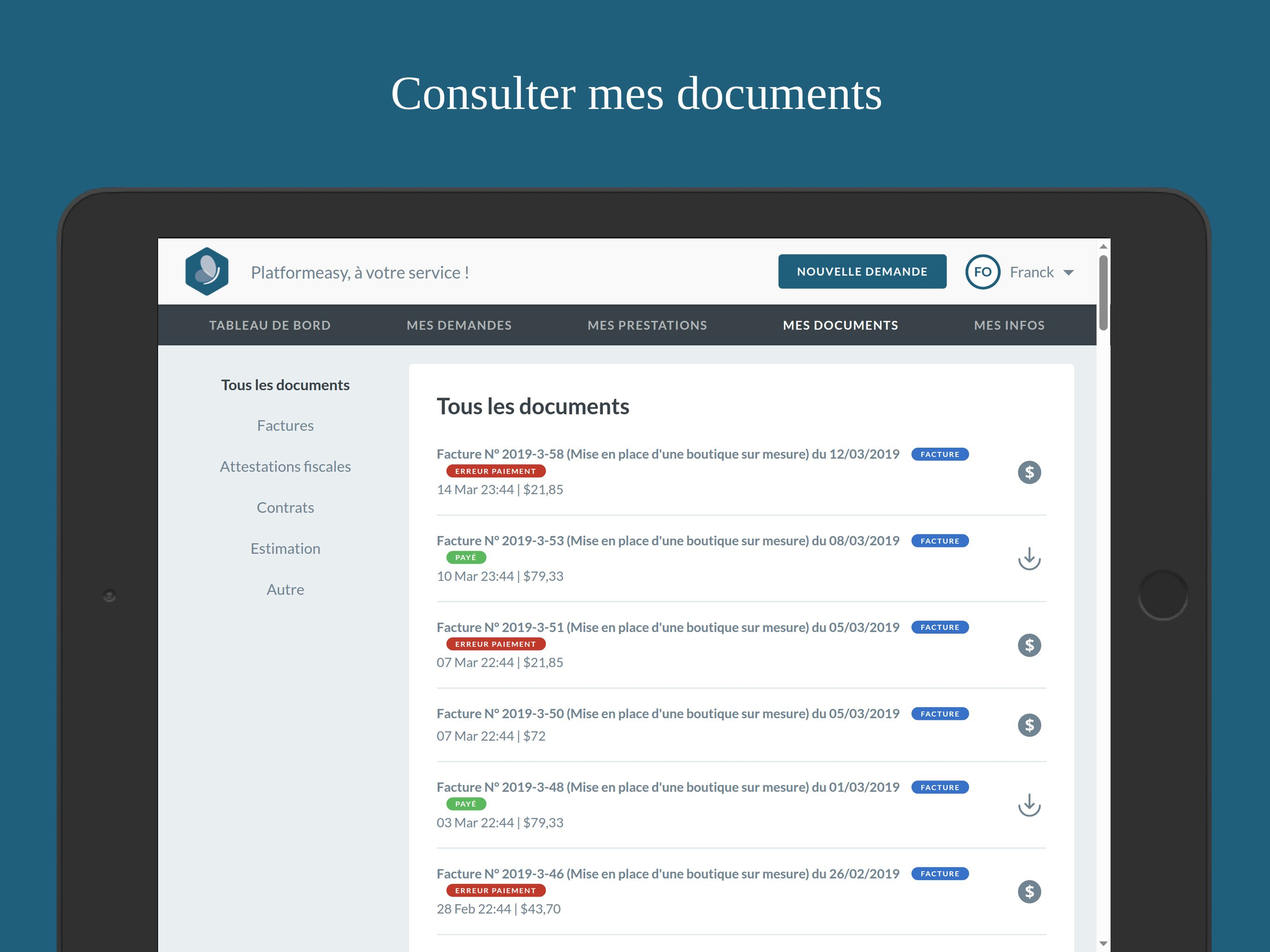The image size is (1270, 952).
Task: Open Facture N° 2019-3-53 title
Action: pyautogui.click(x=668, y=541)
